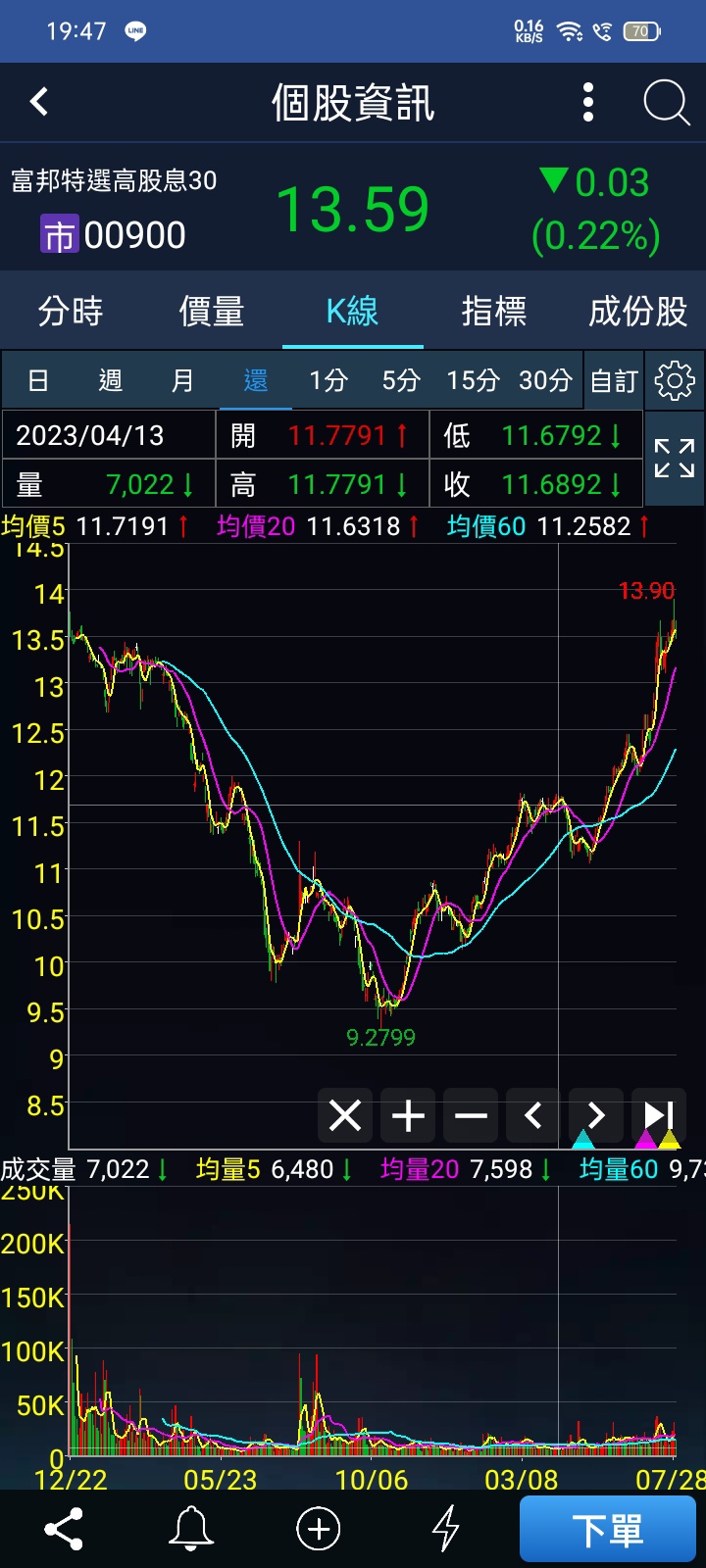Image resolution: width=706 pixels, height=1568 pixels.
Task: Select 還 adjusted-price period
Action: [256, 380]
